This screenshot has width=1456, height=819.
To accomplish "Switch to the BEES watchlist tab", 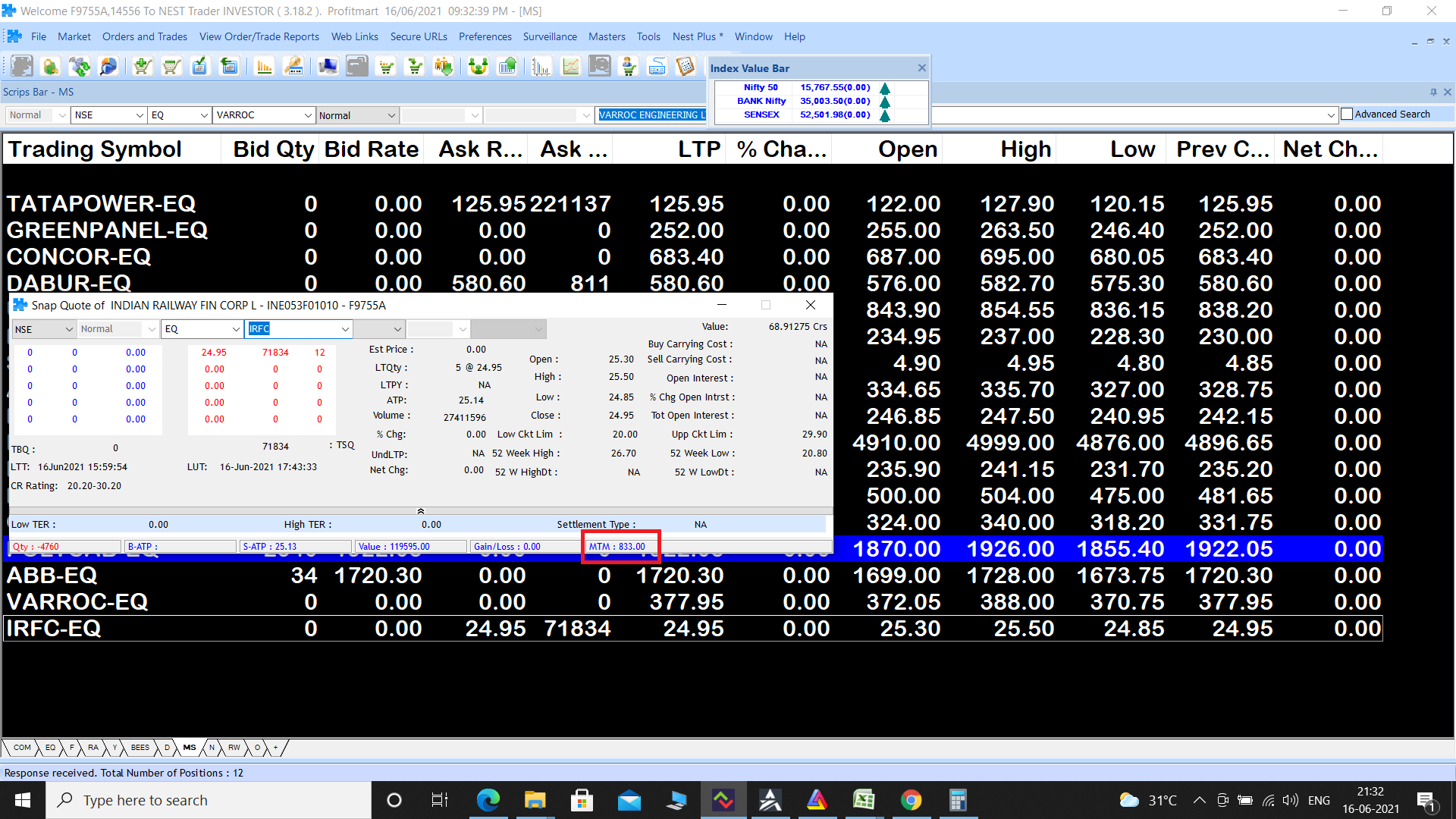I will tap(140, 748).
